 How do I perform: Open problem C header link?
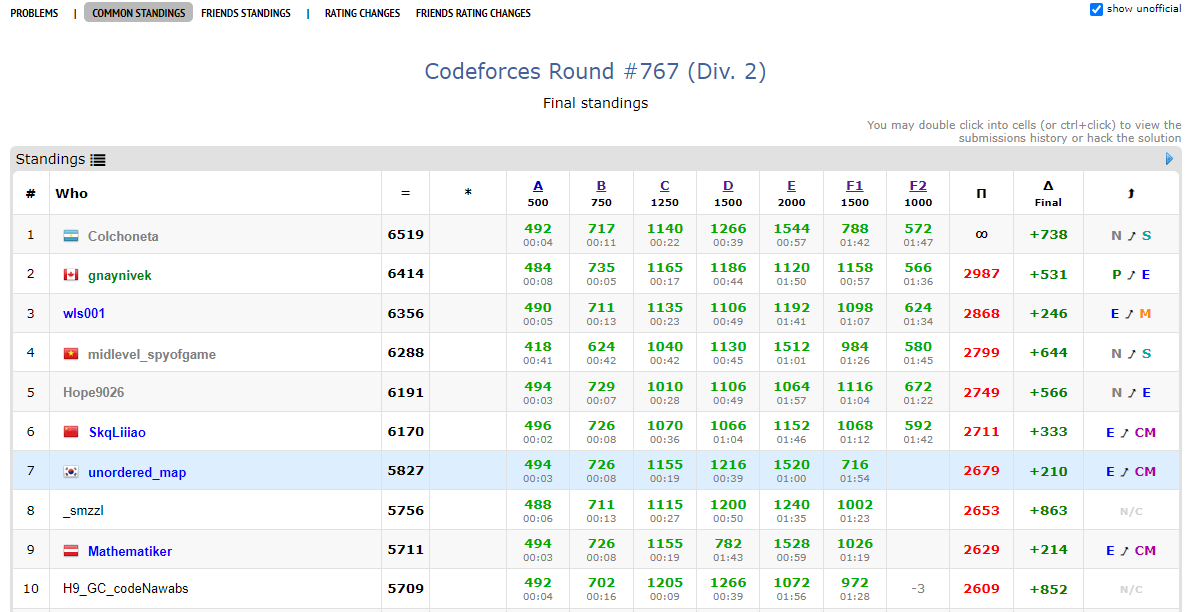665,186
